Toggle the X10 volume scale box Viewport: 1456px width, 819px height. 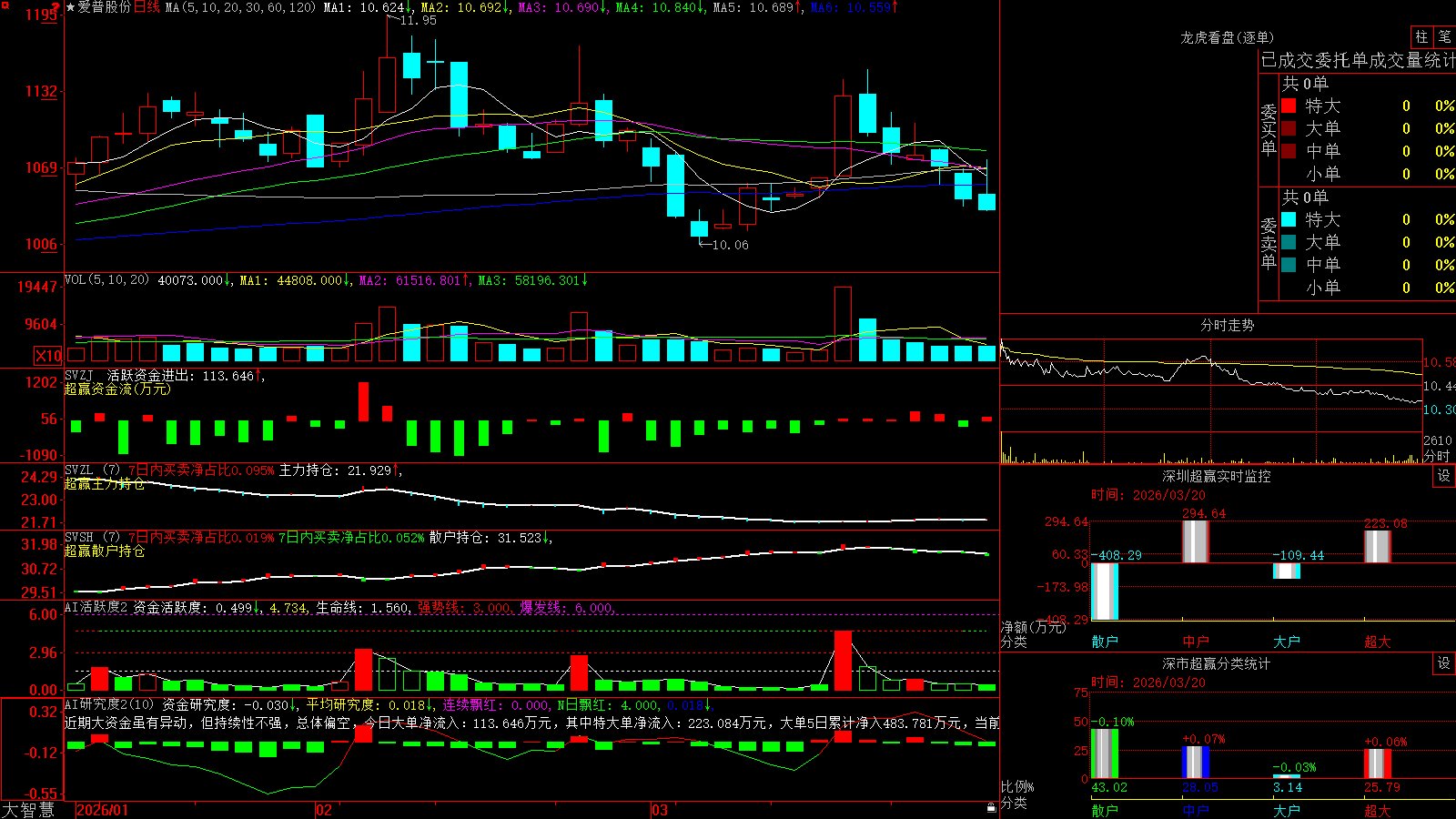tap(48, 356)
